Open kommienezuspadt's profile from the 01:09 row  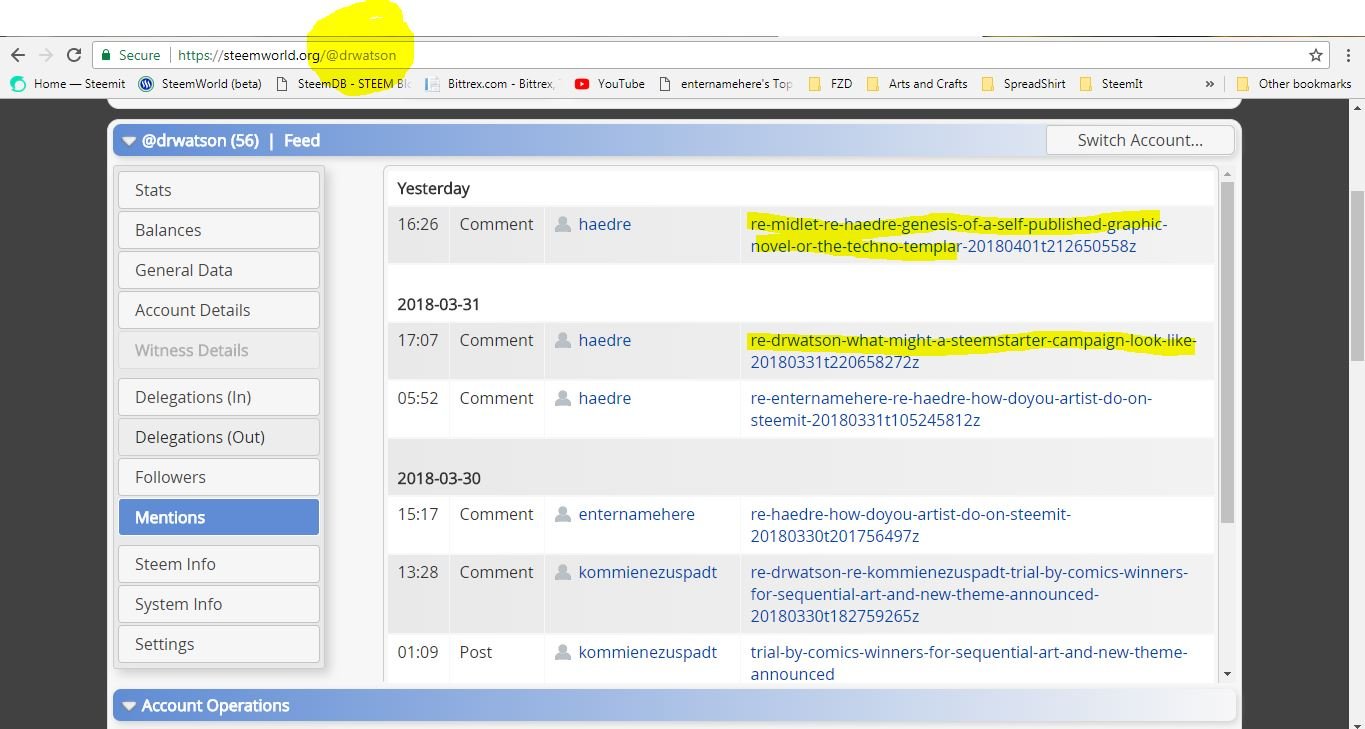(x=648, y=652)
